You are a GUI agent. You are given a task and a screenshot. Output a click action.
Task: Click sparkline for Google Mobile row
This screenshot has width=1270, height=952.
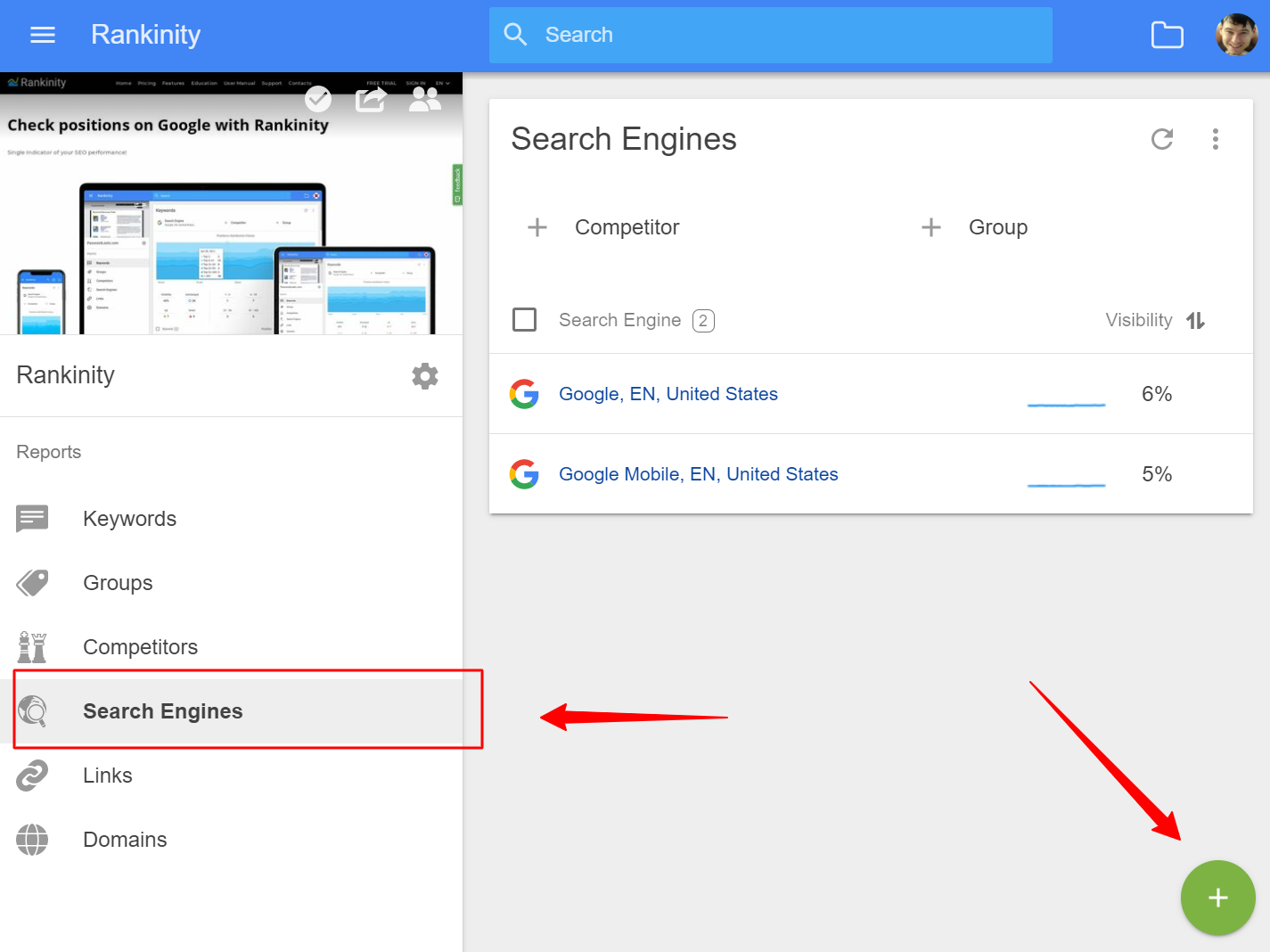(x=1066, y=485)
